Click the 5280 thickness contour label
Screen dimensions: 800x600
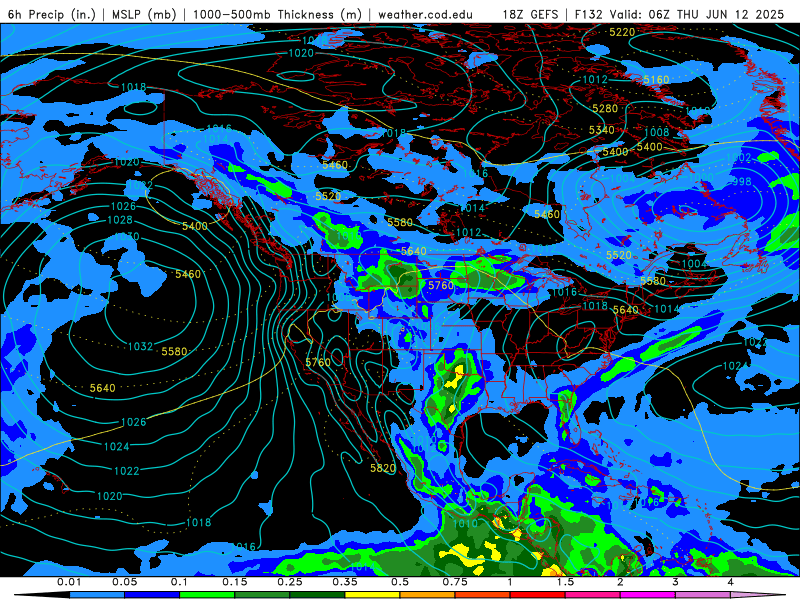tap(605, 108)
